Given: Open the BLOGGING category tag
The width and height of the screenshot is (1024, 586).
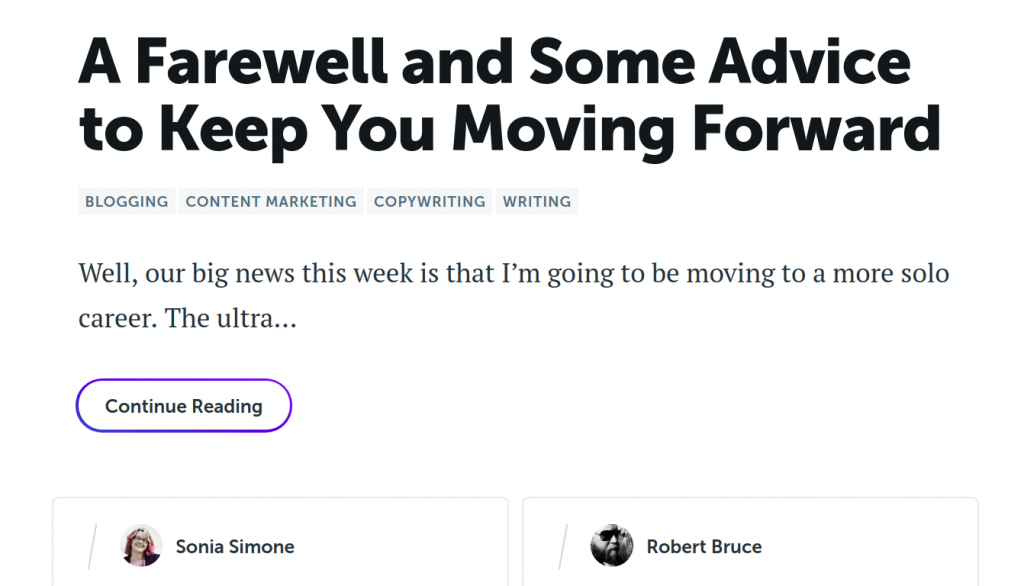Looking at the screenshot, I should coord(126,201).
